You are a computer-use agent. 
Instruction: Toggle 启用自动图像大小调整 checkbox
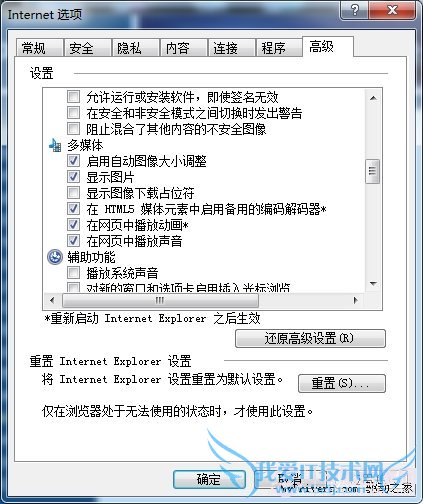point(73,161)
